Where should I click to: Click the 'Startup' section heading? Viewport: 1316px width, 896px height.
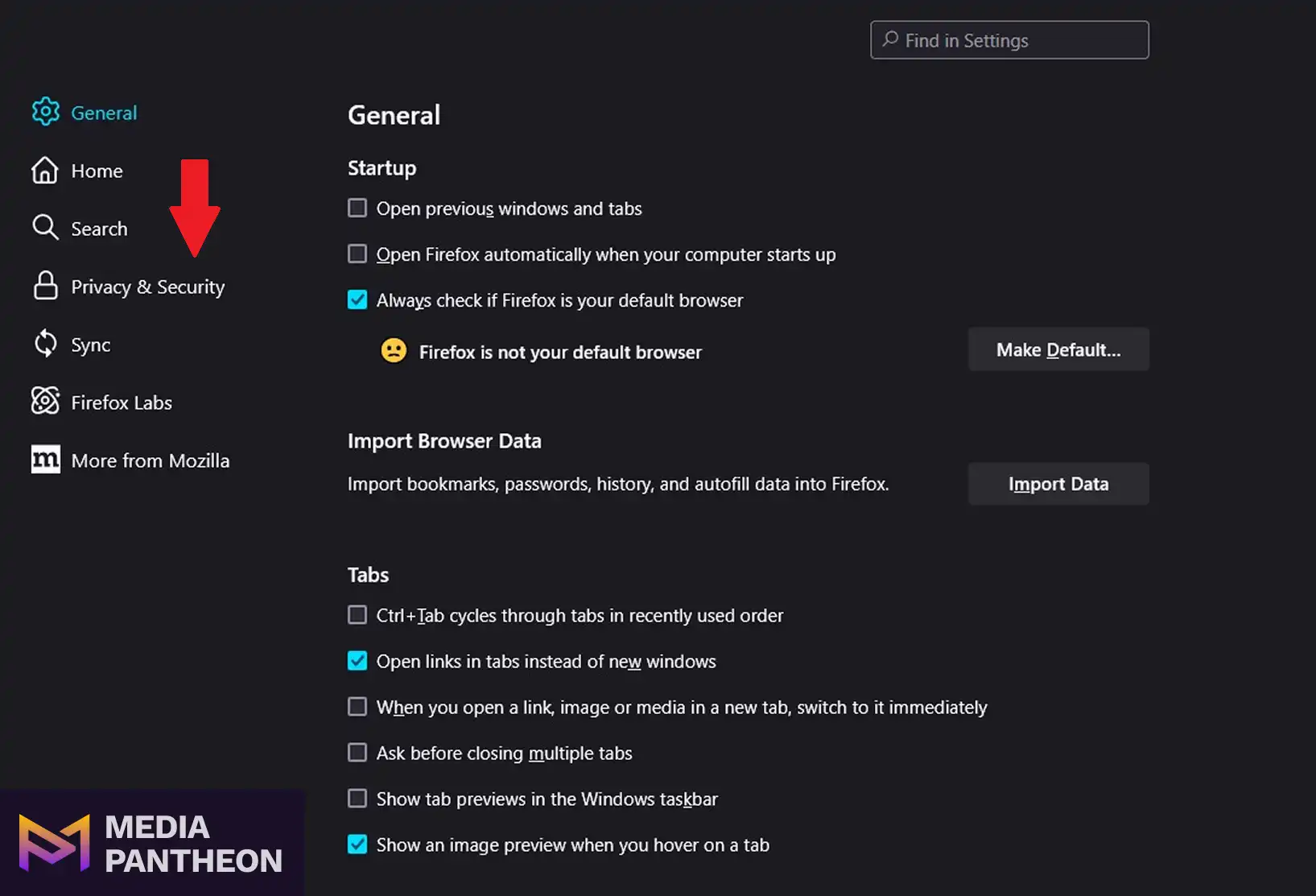click(x=382, y=168)
